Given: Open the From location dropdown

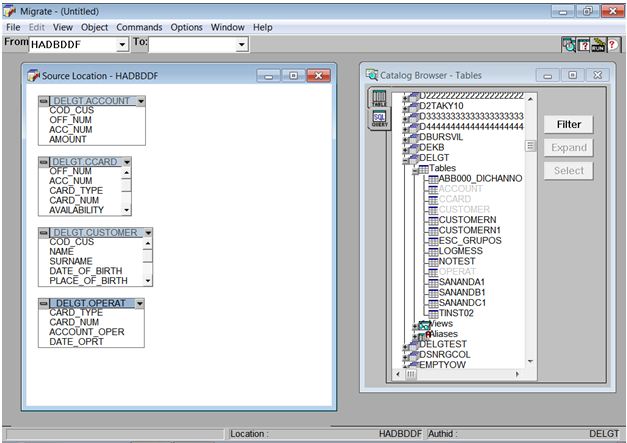Looking at the screenshot, I should coord(122,44).
